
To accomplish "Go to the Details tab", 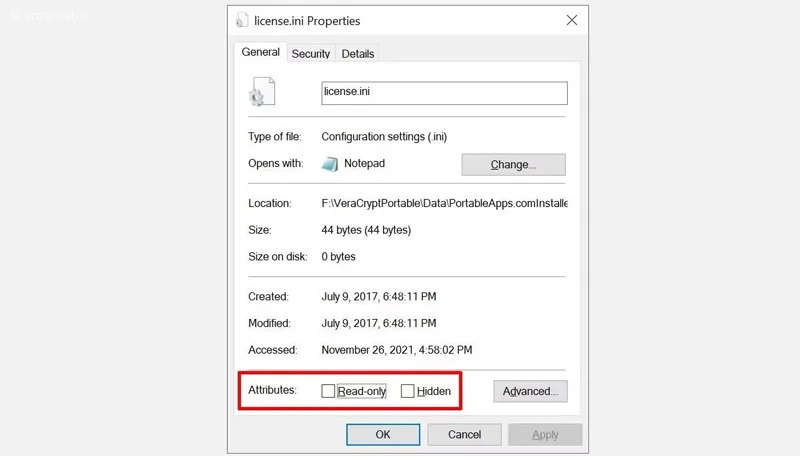I will pyautogui.click(x=357, y=54).
